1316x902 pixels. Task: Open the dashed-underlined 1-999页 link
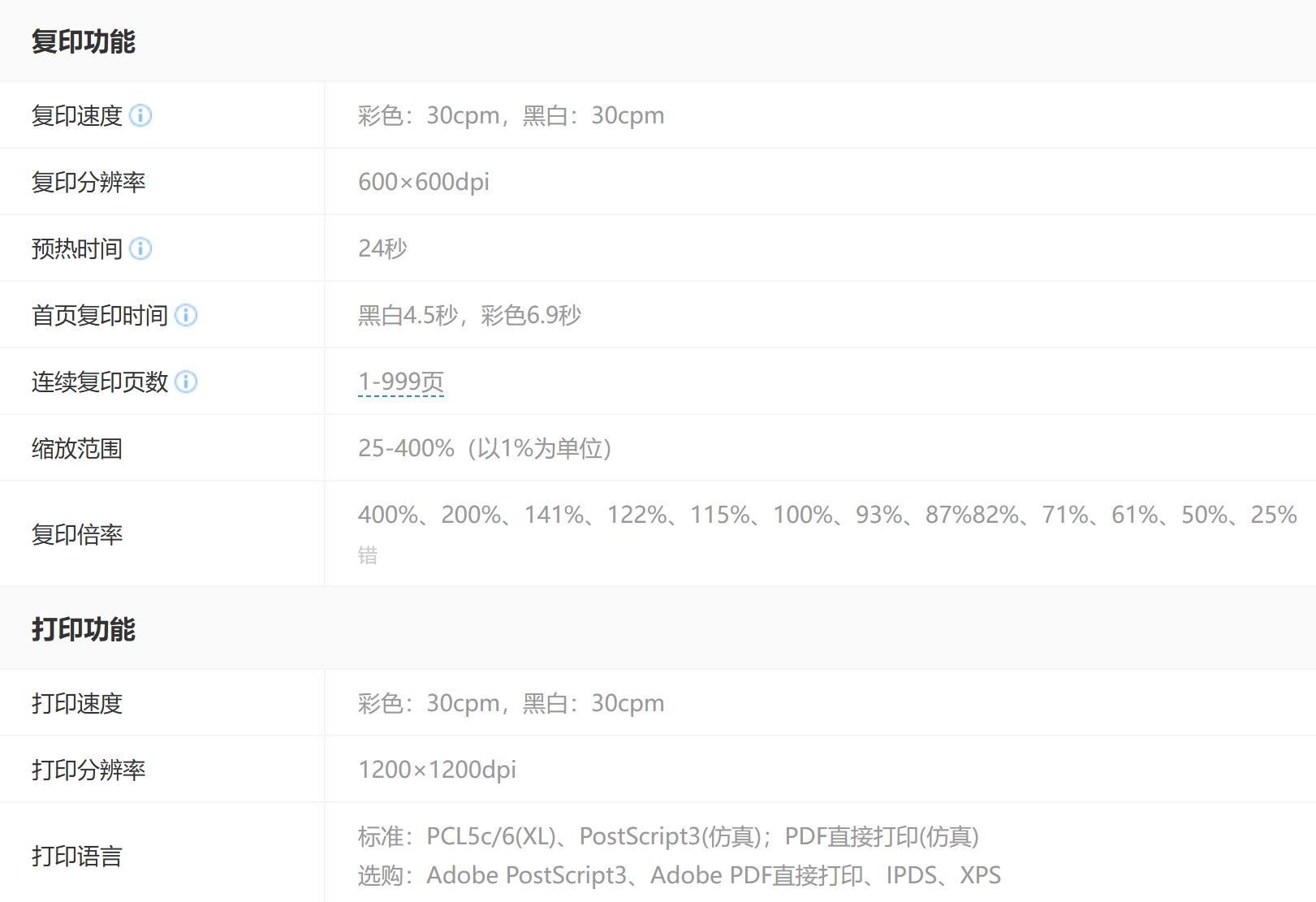[x=401, y=382]
